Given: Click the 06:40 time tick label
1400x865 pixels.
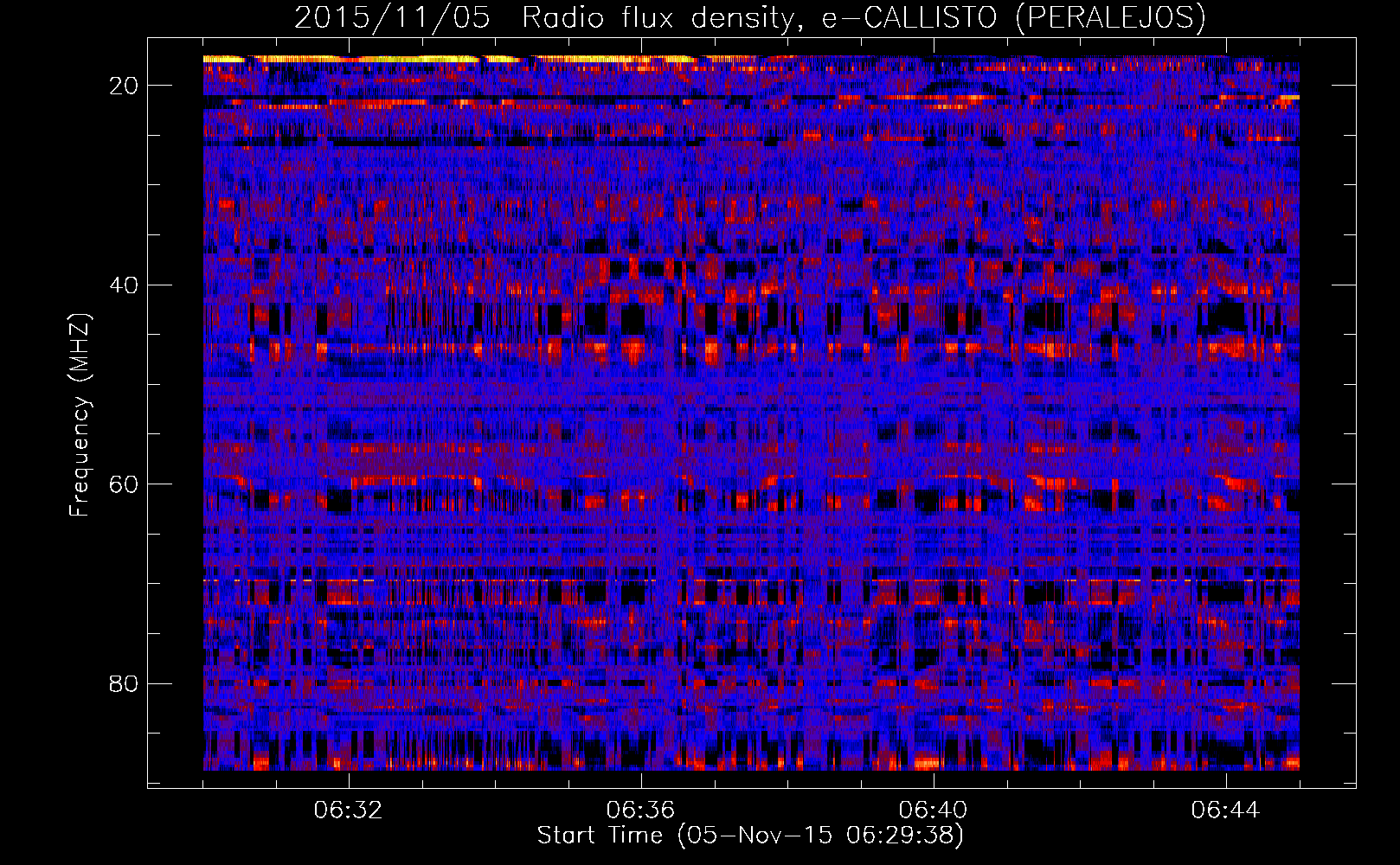Looking at the screenshot, I should coord(933,811).
